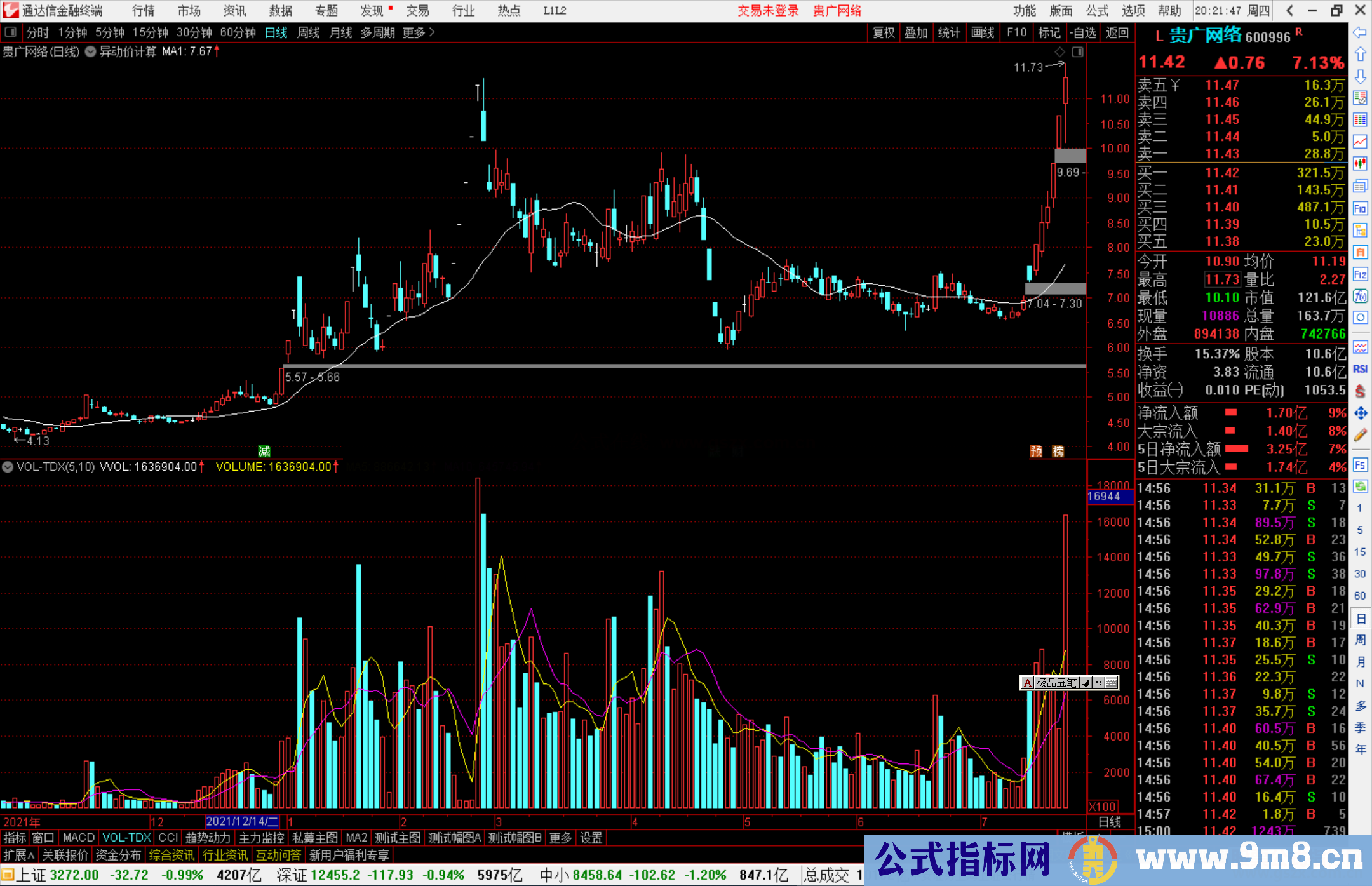Click the F12 sidebar icon

(x=1360, y=274)
